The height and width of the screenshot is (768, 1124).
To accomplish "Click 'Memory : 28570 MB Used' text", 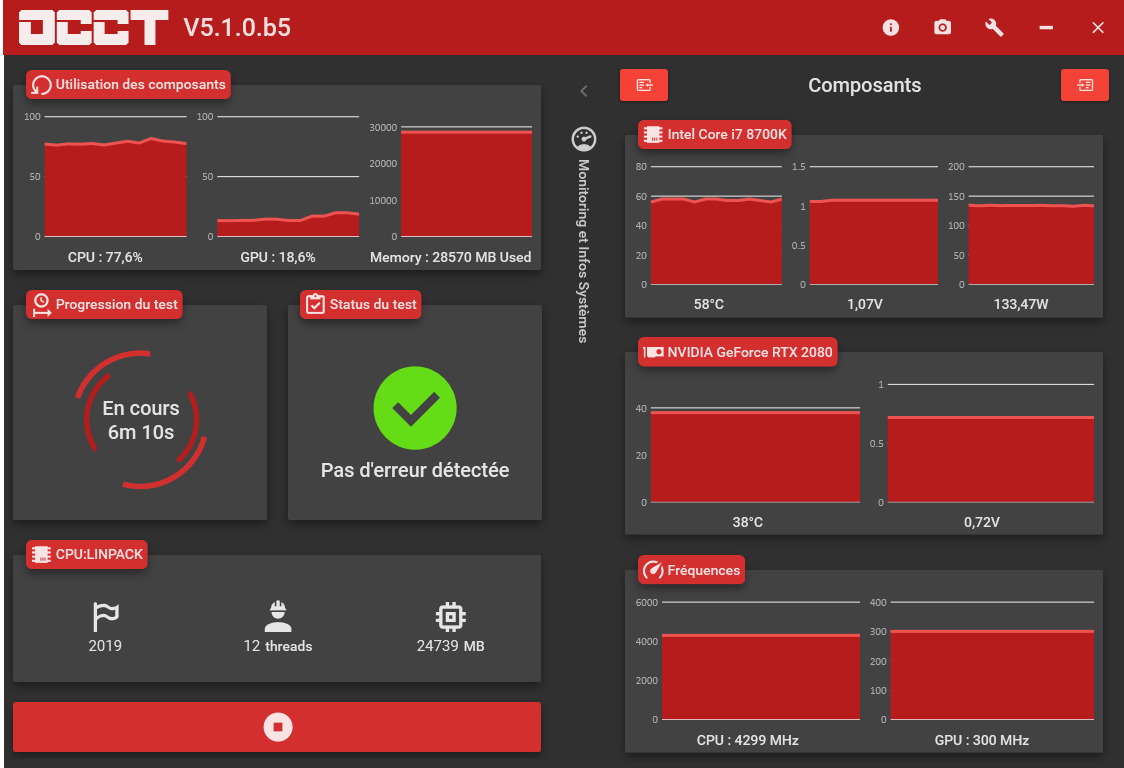I will [x=450, y=257].
